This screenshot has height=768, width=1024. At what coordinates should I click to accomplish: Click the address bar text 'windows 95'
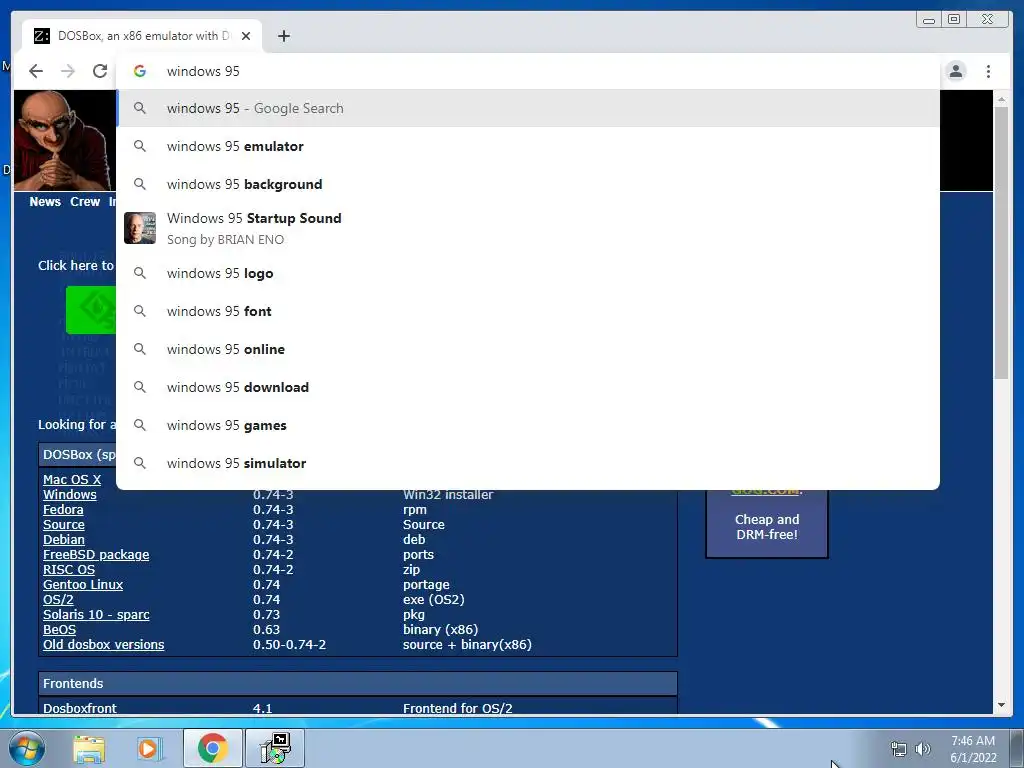click(x=203, y=71)
